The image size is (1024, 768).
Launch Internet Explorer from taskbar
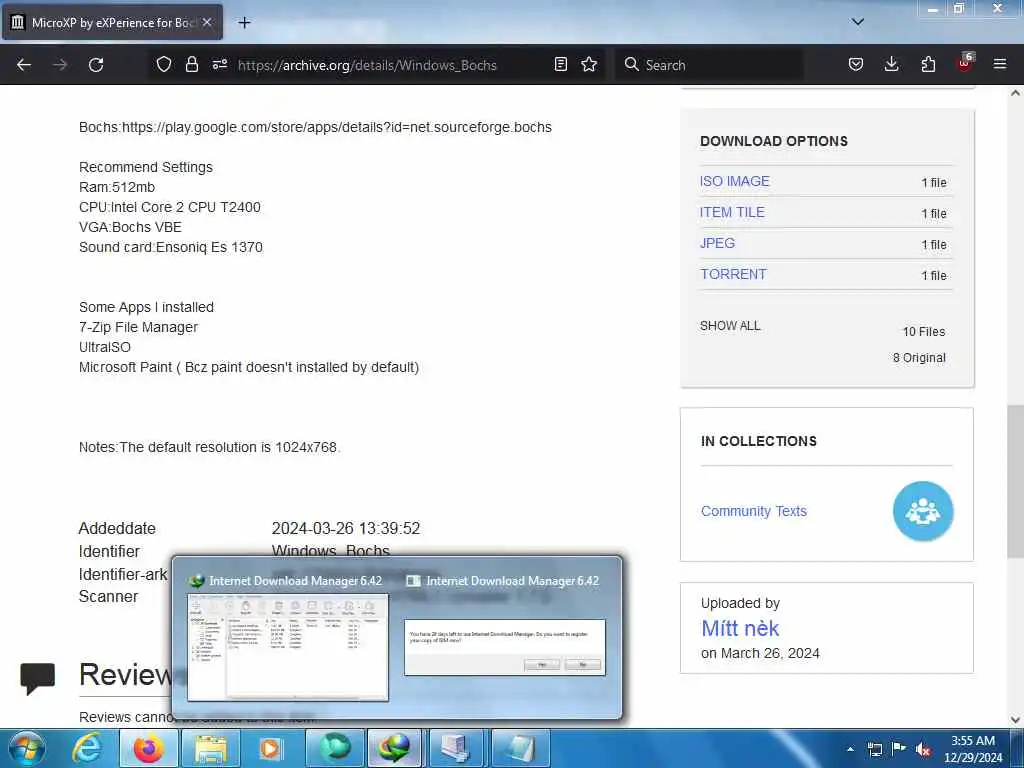(87, 748)
